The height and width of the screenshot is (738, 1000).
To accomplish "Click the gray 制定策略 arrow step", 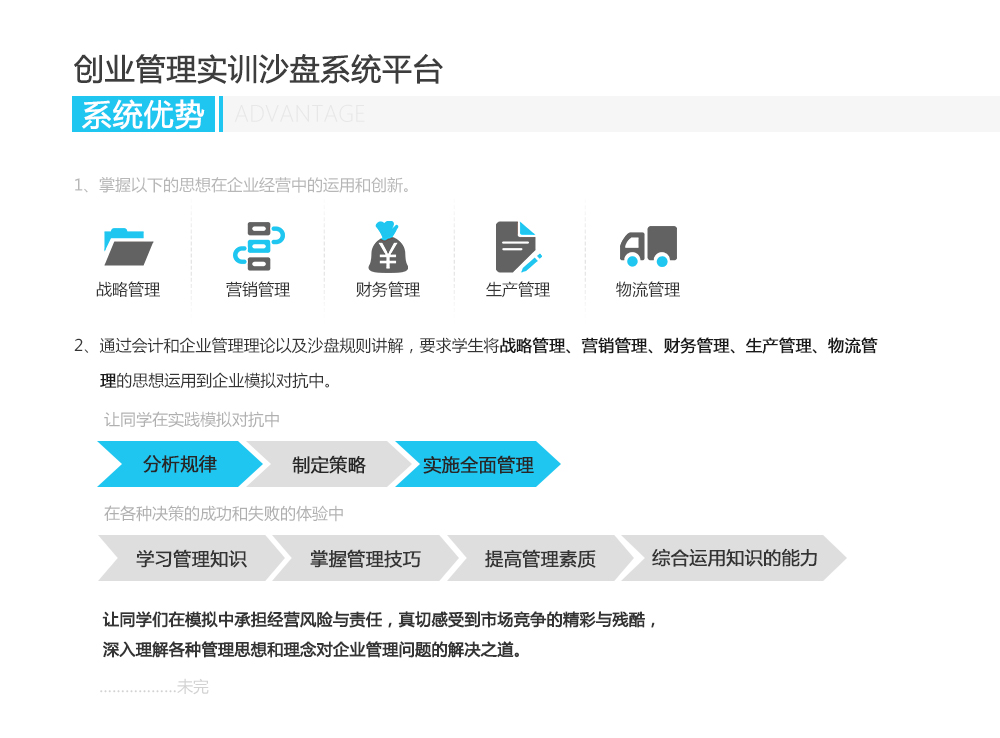I will (329, 465).
